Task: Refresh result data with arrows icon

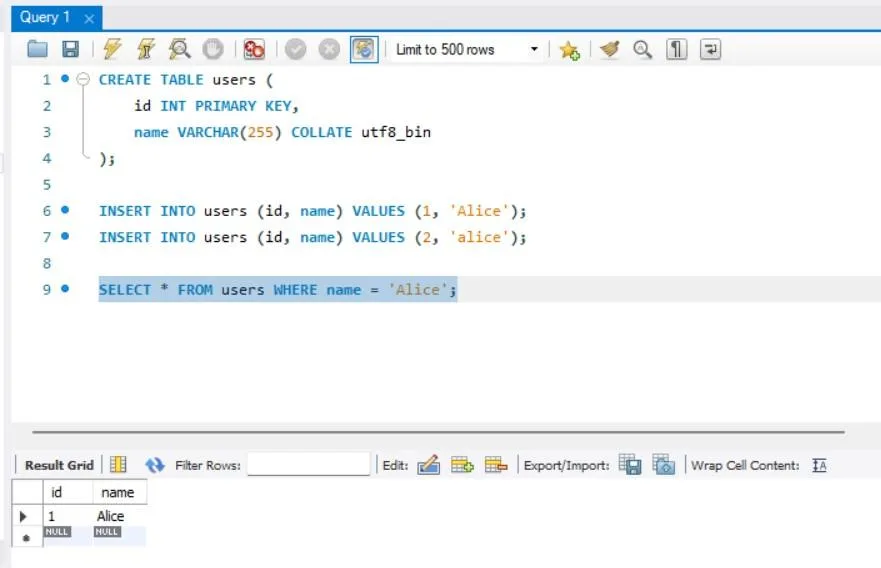Action: [155, 465]
